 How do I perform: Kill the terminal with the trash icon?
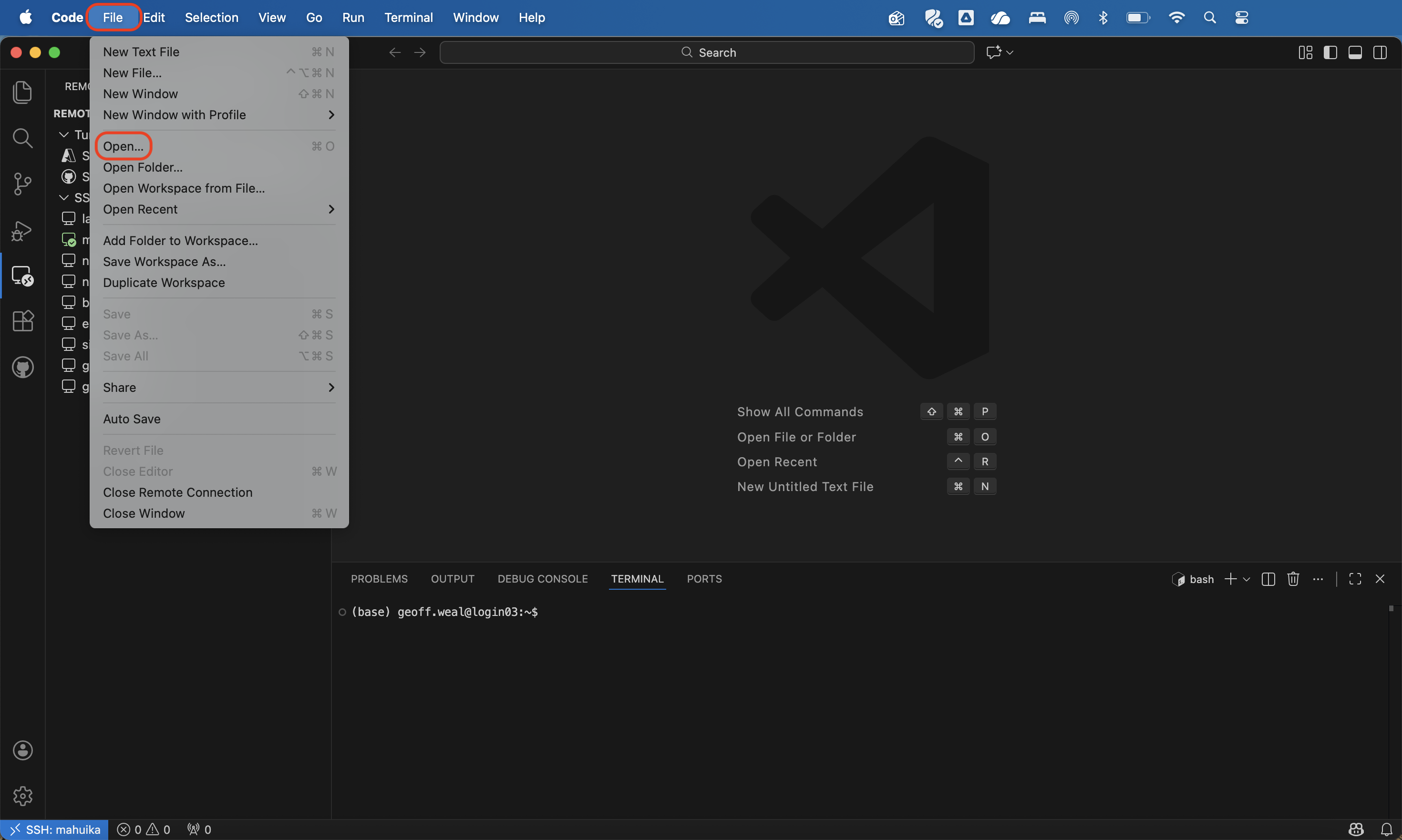pos(1293,578)
